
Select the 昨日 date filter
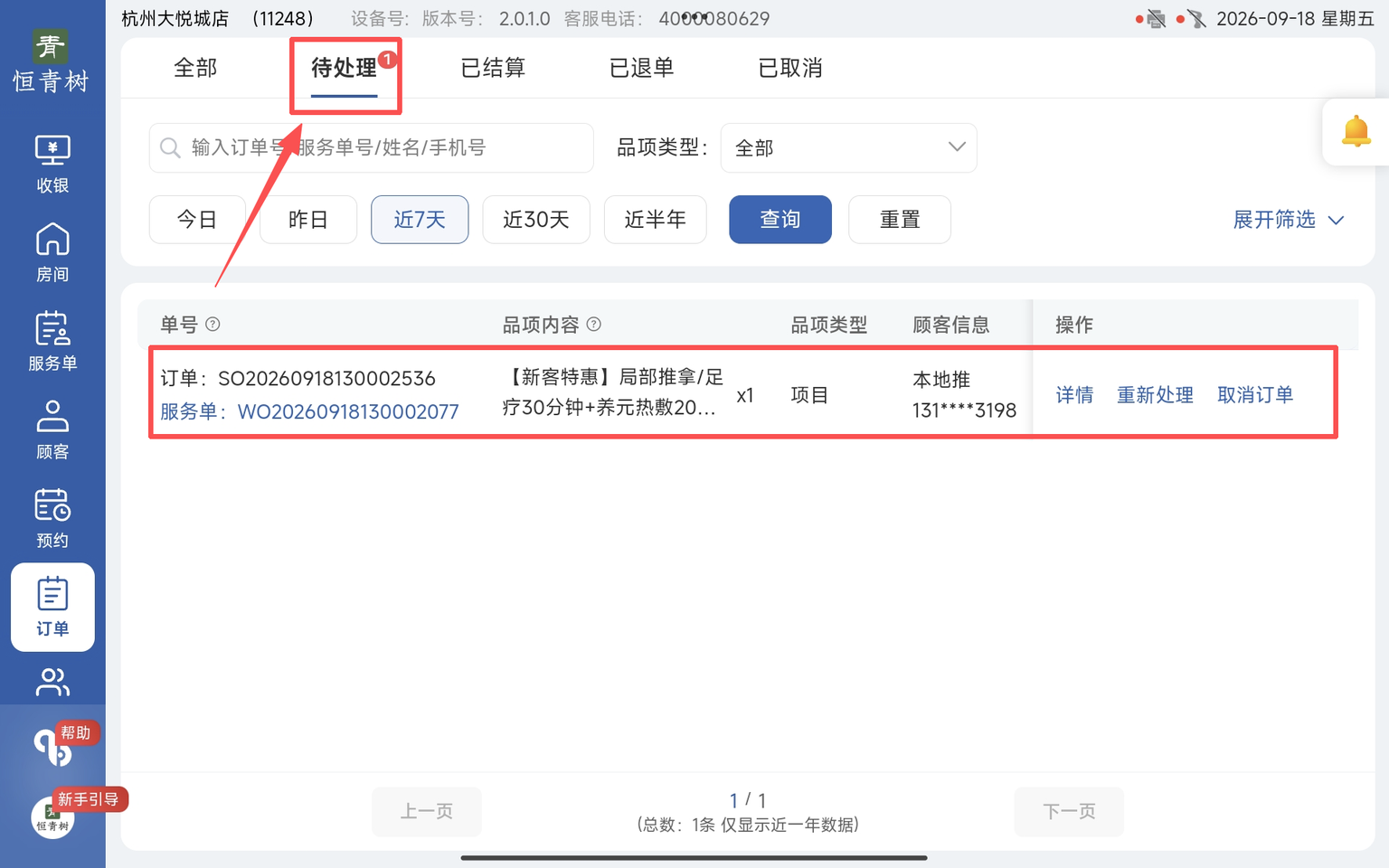click(x=308, y=220)
